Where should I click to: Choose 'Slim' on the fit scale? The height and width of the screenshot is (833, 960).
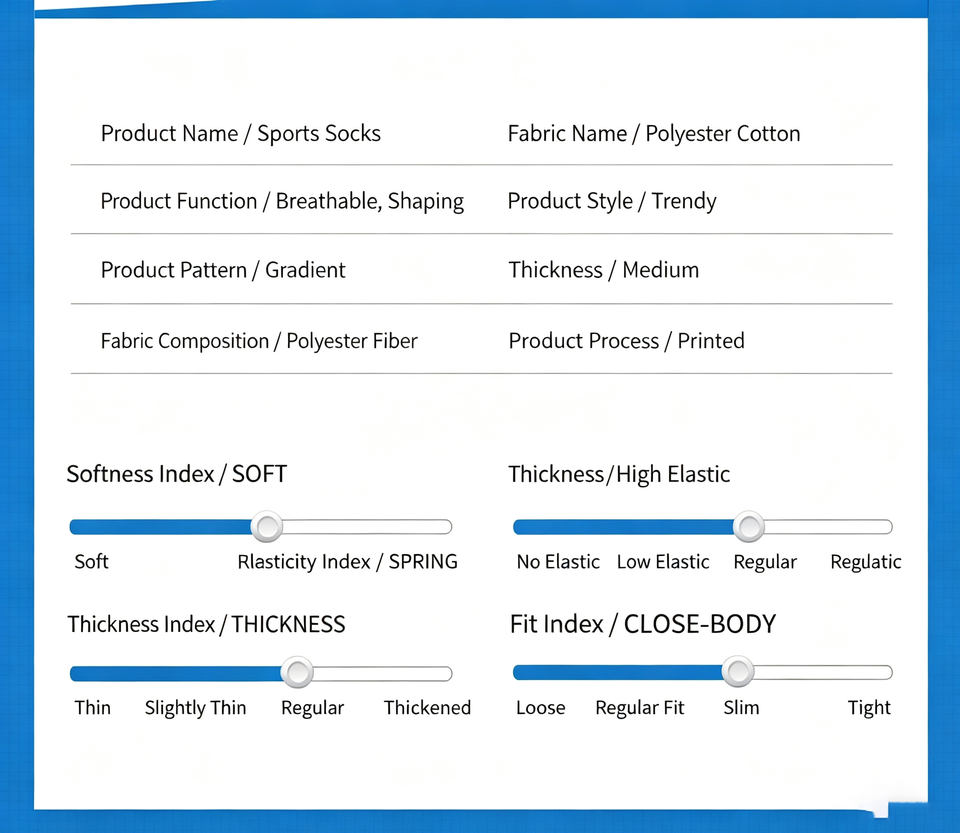pos(741,708)
